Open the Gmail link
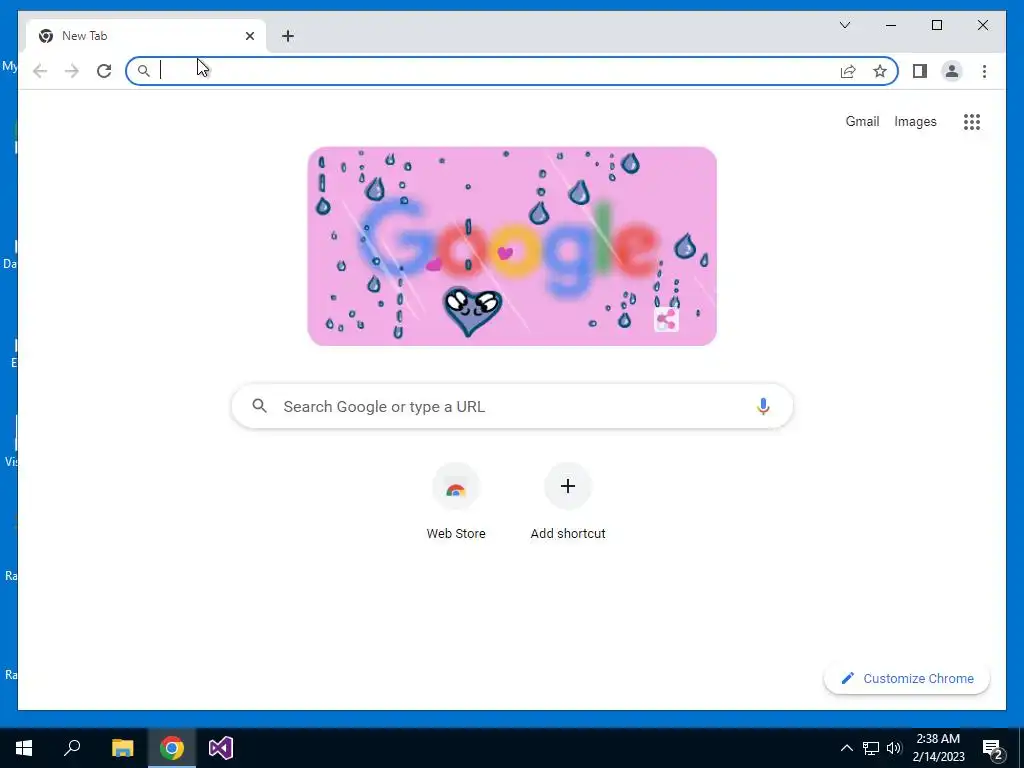The height and width of the screenshot is (768, 1024). [862, 121]
